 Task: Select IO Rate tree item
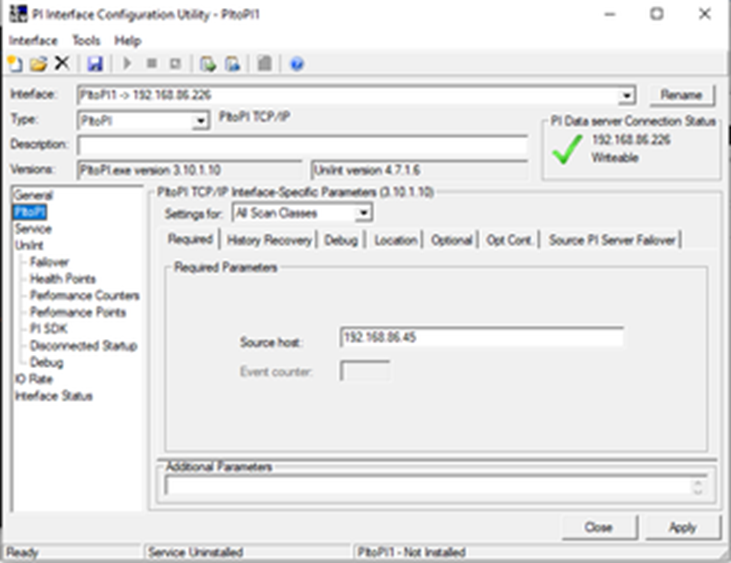(34, 379)
